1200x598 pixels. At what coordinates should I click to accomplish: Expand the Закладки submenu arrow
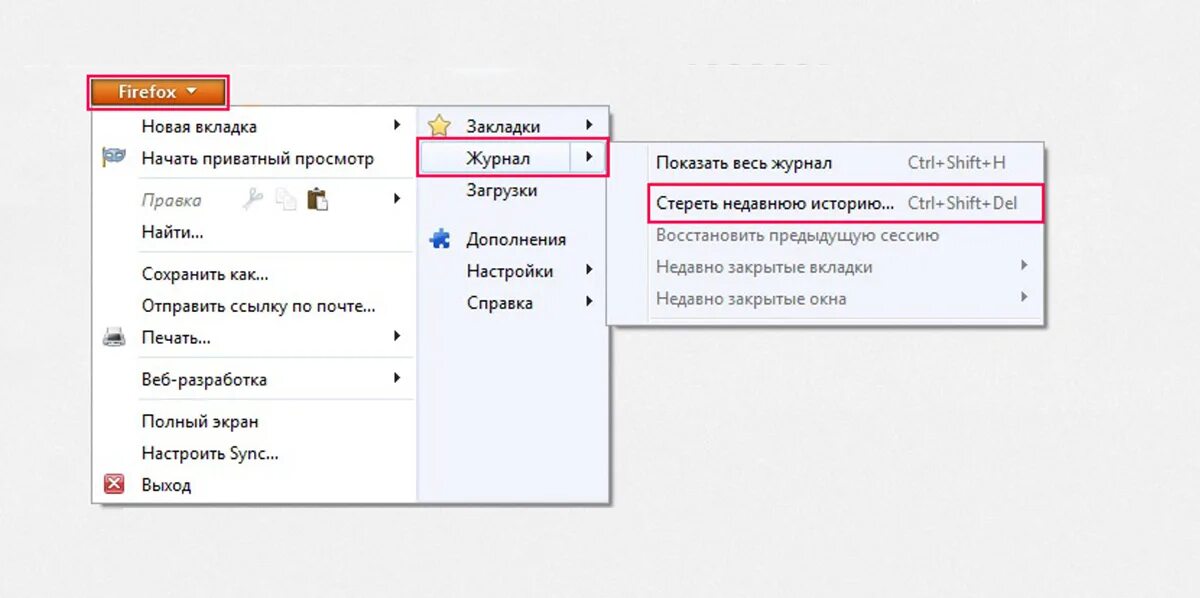click(590, 125)
